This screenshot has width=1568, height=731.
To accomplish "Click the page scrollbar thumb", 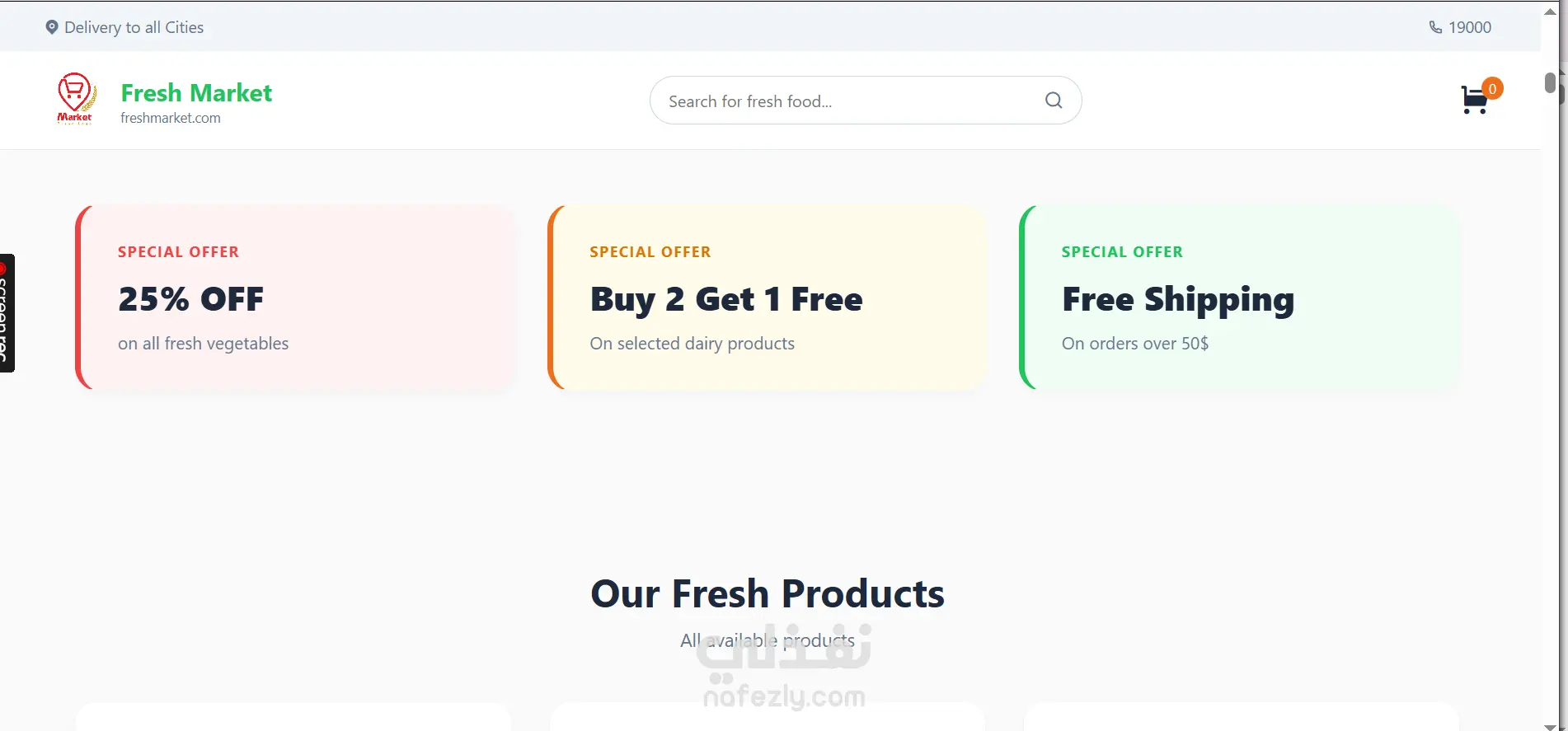I will pyautogui.click(x=1550, y=82).
